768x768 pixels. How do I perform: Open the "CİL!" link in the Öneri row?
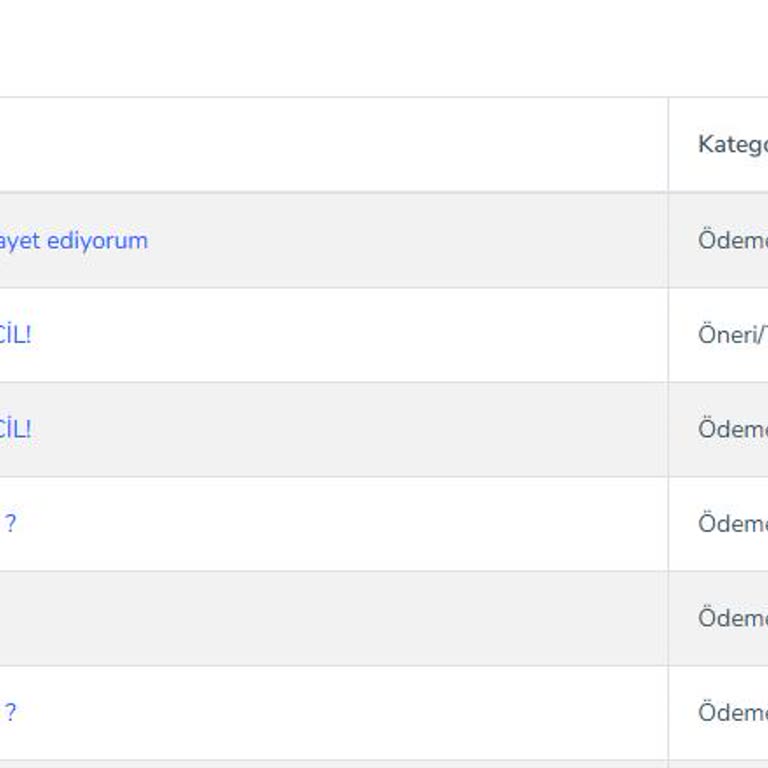pyautogui.click(x=16, y=335)
